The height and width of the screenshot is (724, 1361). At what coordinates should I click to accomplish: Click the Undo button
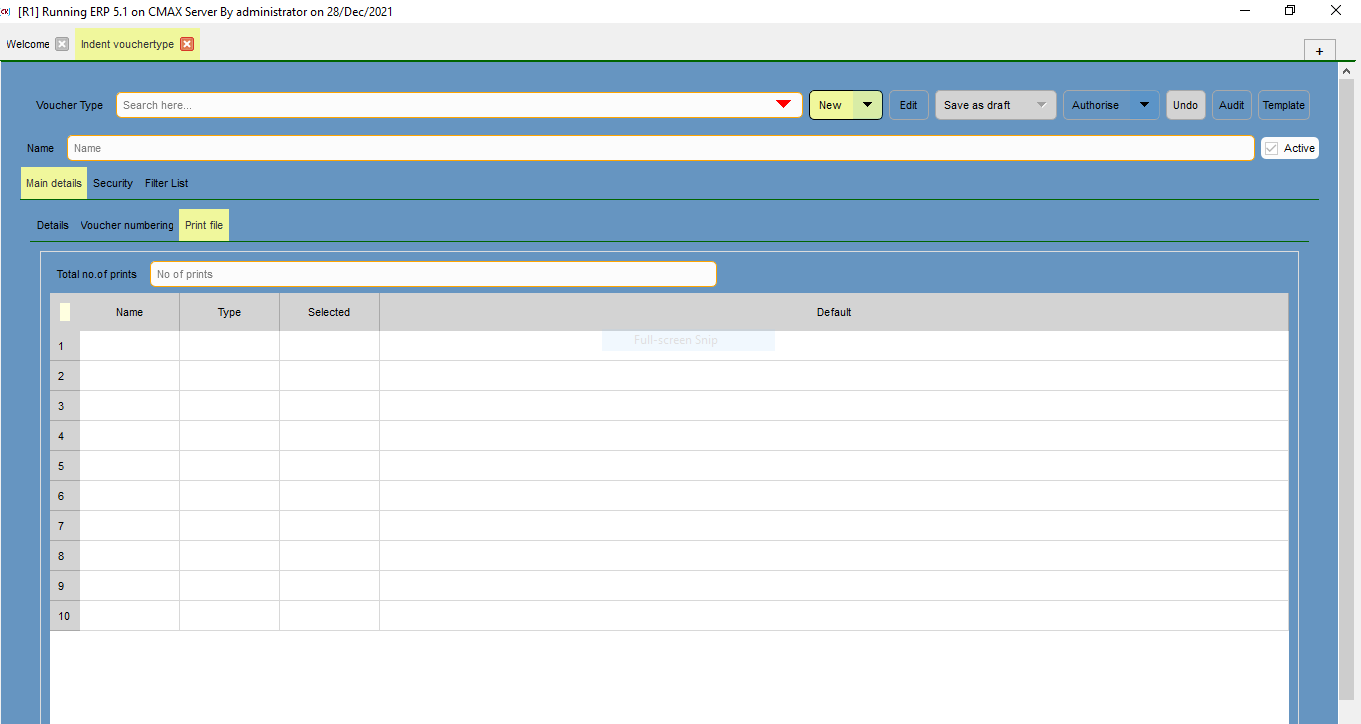coord(1185,105)
